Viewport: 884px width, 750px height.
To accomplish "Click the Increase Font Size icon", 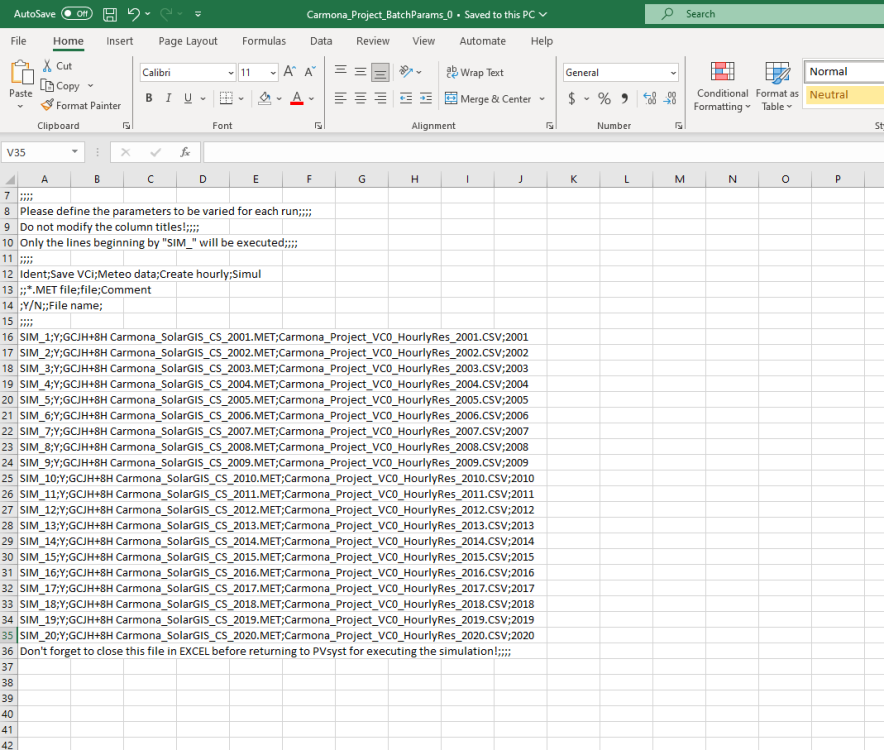I will 289,72.
